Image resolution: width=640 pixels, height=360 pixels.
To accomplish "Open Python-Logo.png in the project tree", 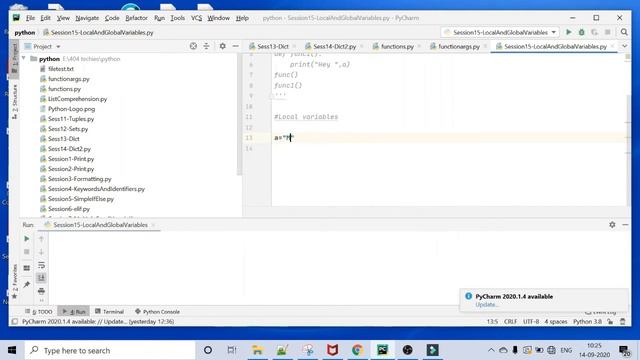I will pos(71,109).
